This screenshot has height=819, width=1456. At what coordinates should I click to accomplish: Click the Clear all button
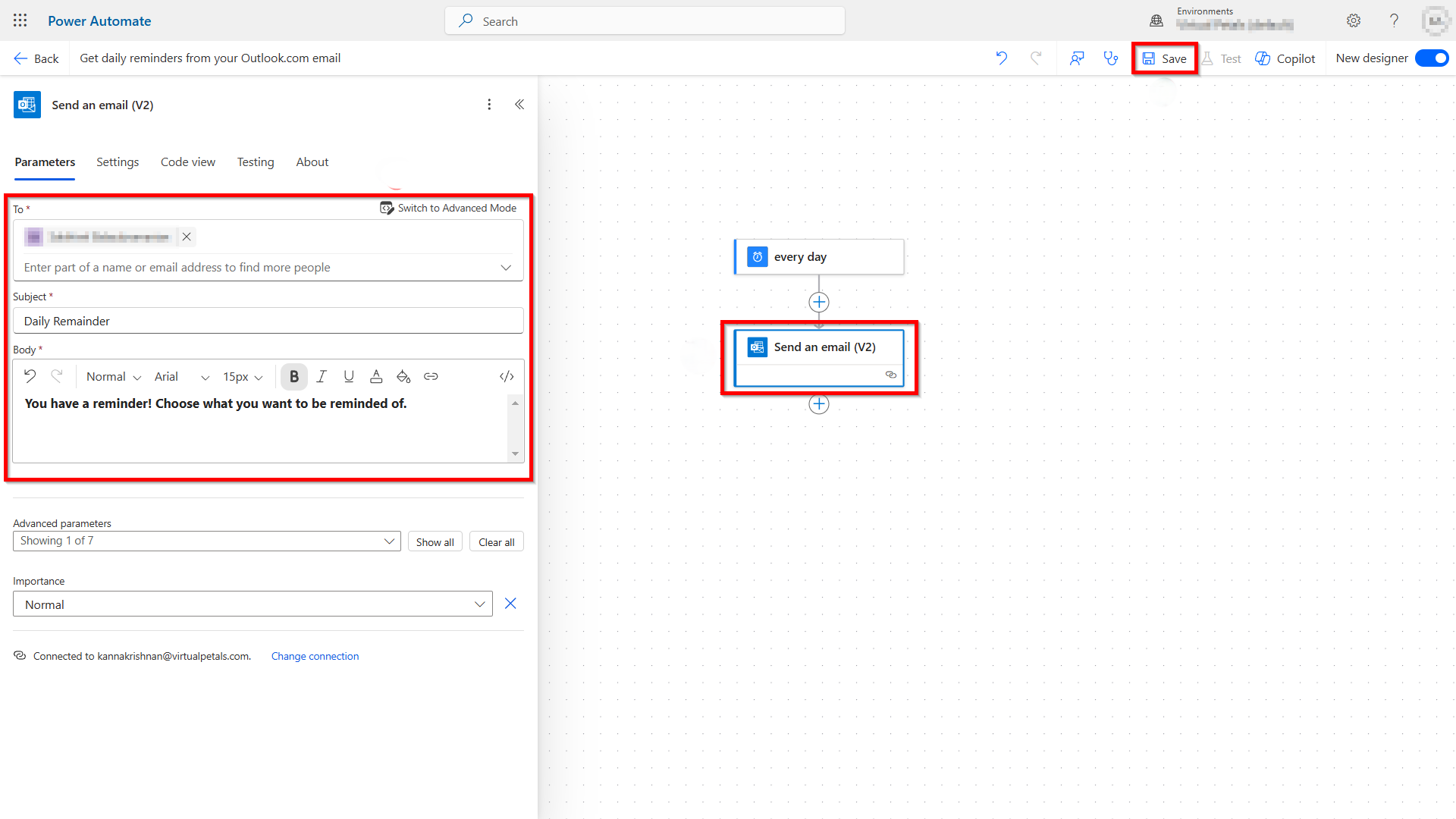(497, 541)
